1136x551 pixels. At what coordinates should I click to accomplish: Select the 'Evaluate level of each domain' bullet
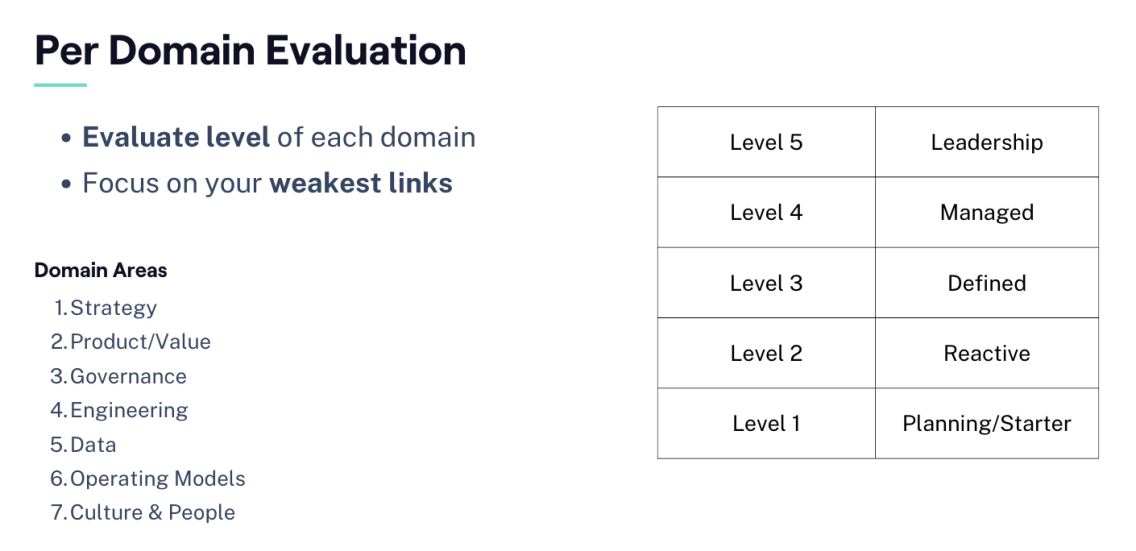278,137
